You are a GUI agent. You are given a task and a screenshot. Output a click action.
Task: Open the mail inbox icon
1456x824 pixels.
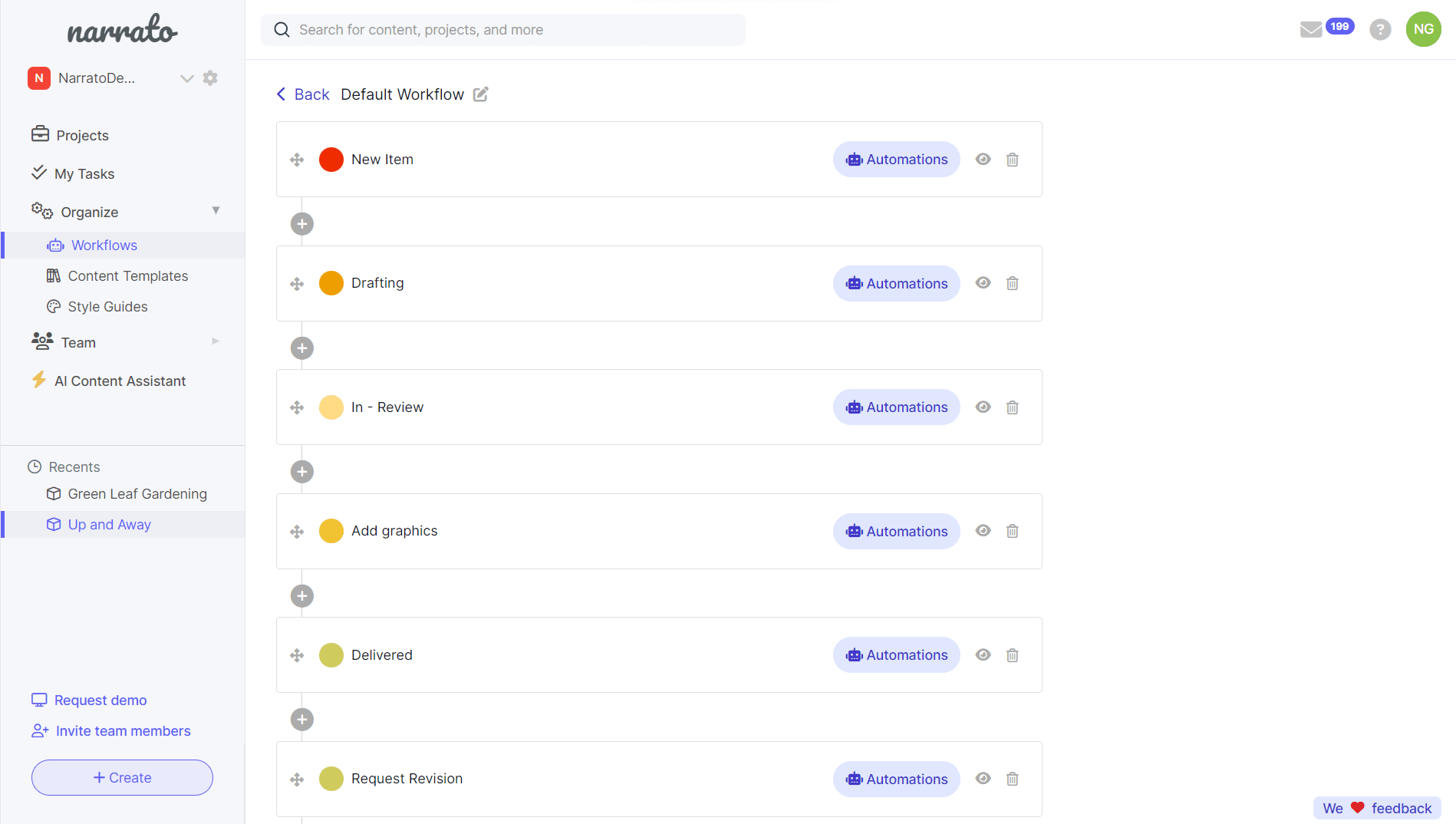coord(1311,30)
